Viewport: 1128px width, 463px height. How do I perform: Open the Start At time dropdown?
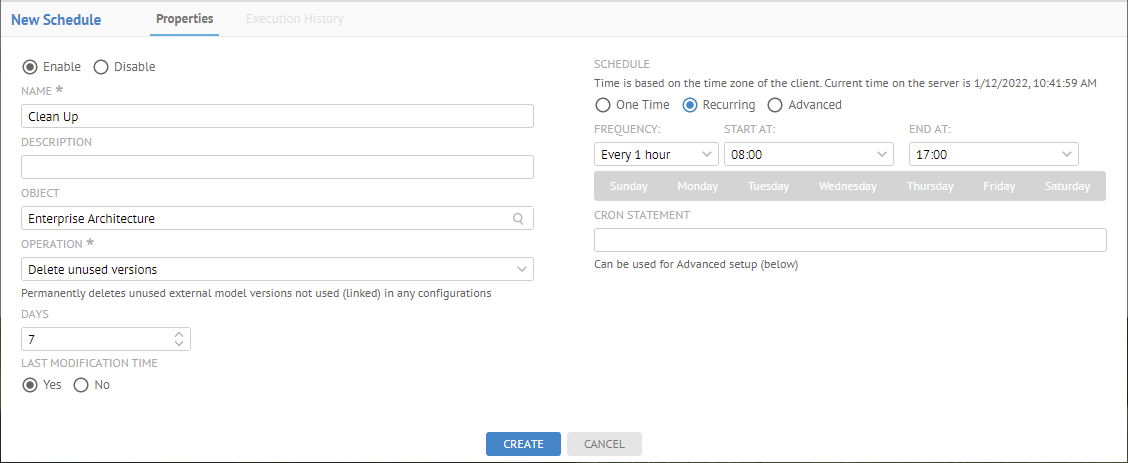[x=808, y=155]
